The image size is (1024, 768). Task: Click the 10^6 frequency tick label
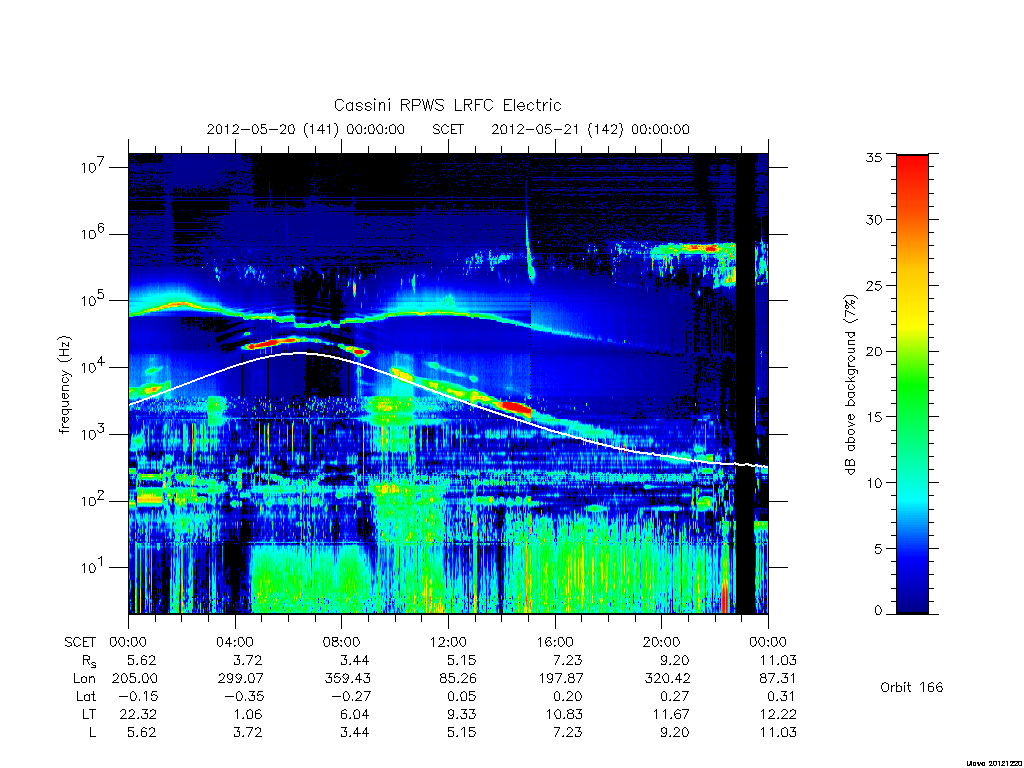[x=93, y=233]
